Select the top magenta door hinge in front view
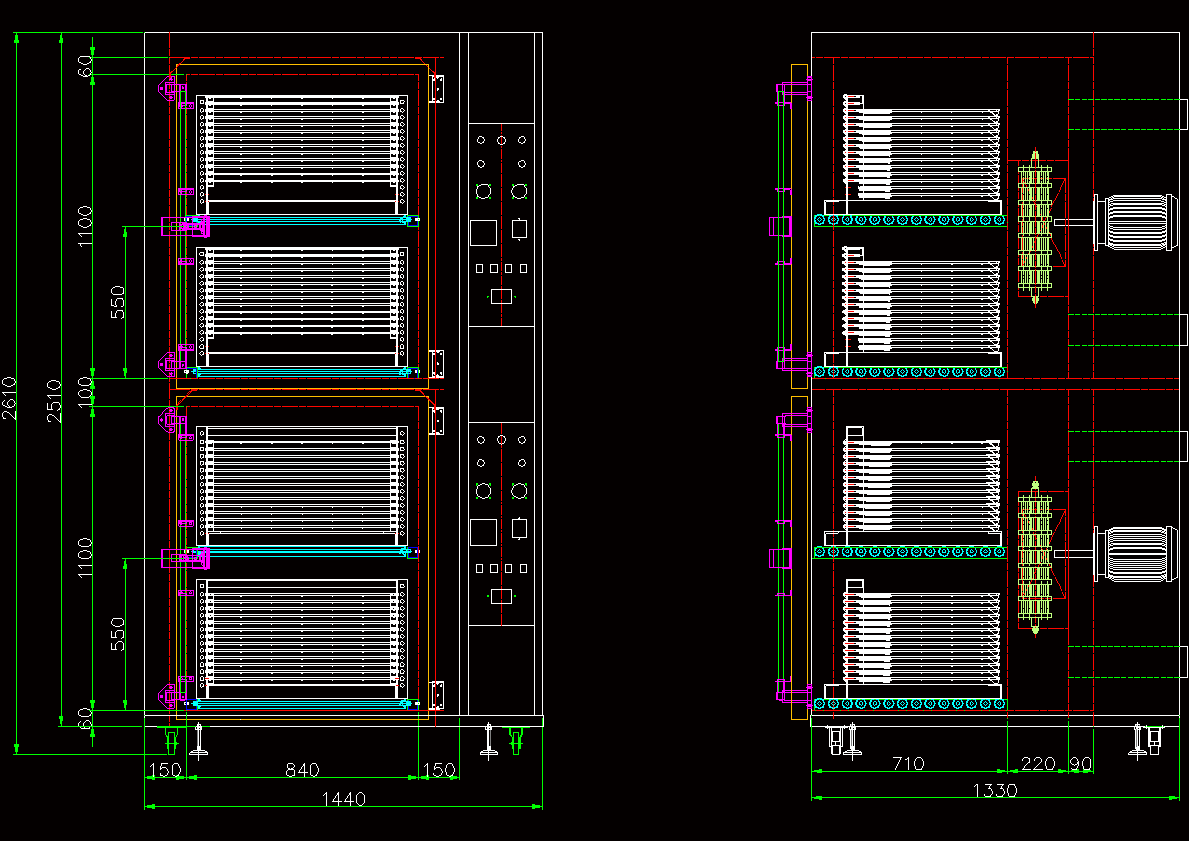 click(172, 89)
